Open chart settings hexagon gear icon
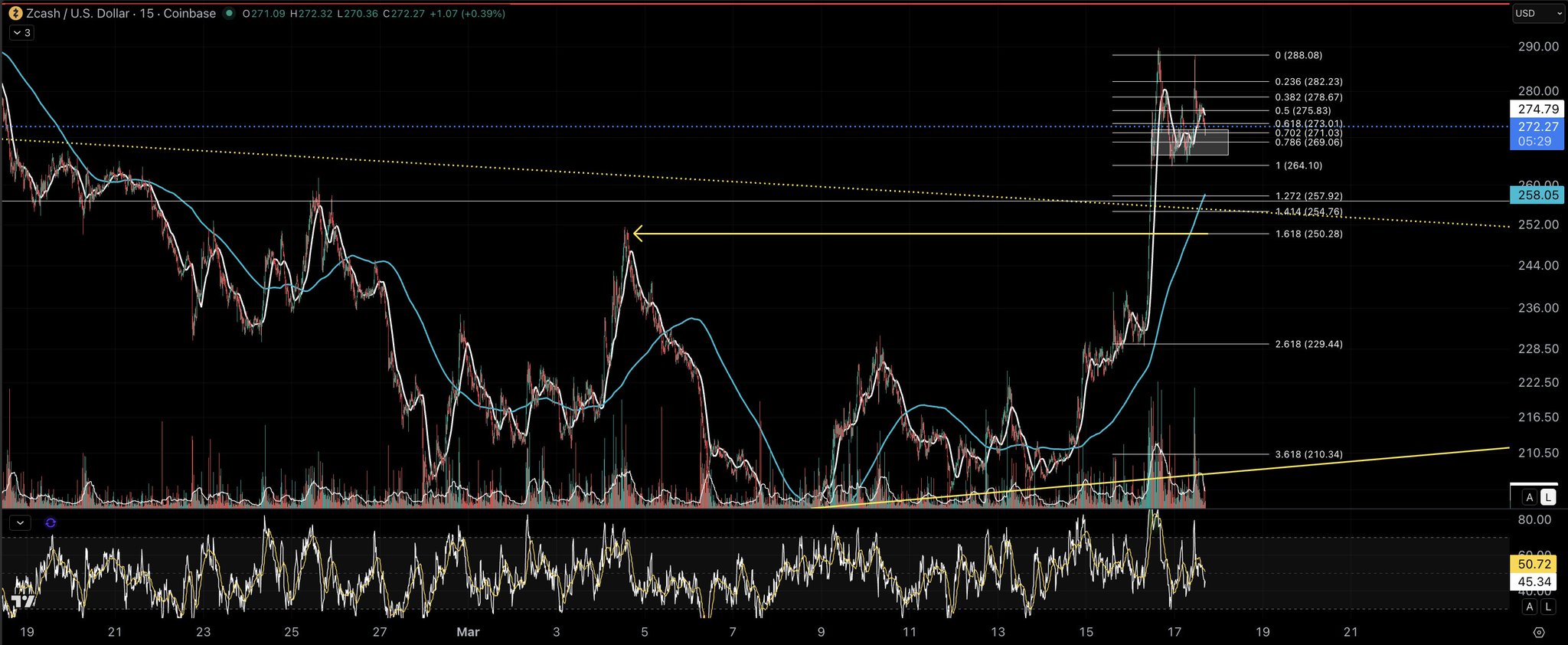This screenshot has width=1568, height=645. pos(1539,632)
